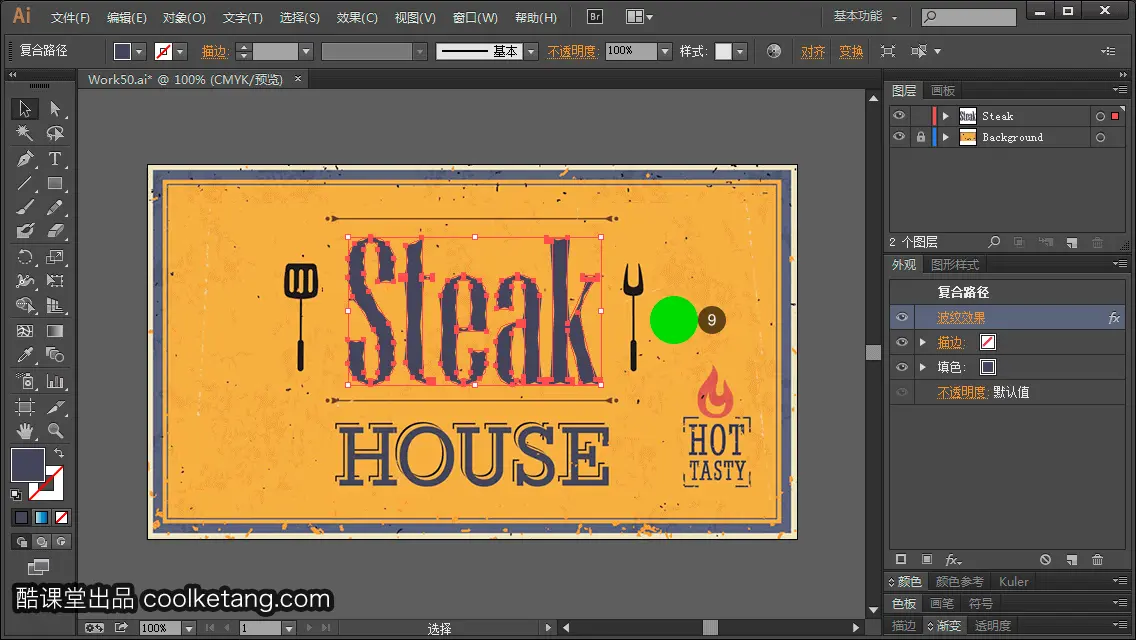Click 描边 swatch in Appearance panel

(x=987, y=342)
